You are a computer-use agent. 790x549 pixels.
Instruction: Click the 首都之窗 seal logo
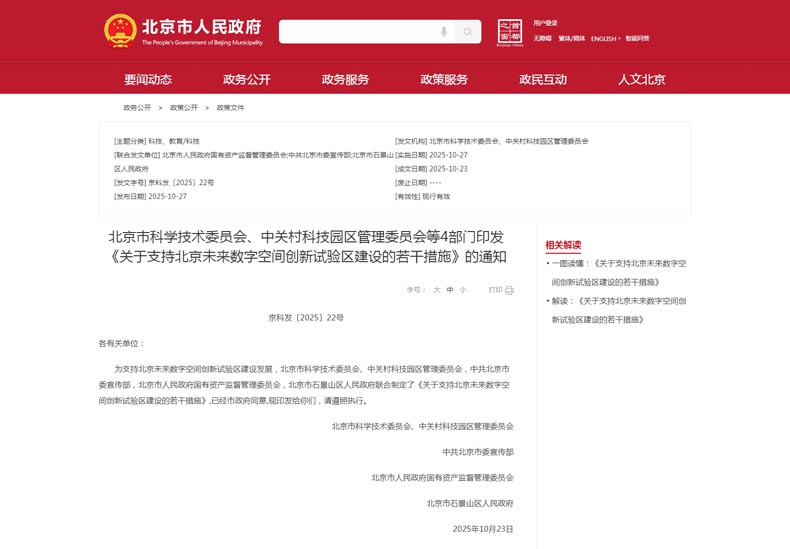[x=510, y=32]
